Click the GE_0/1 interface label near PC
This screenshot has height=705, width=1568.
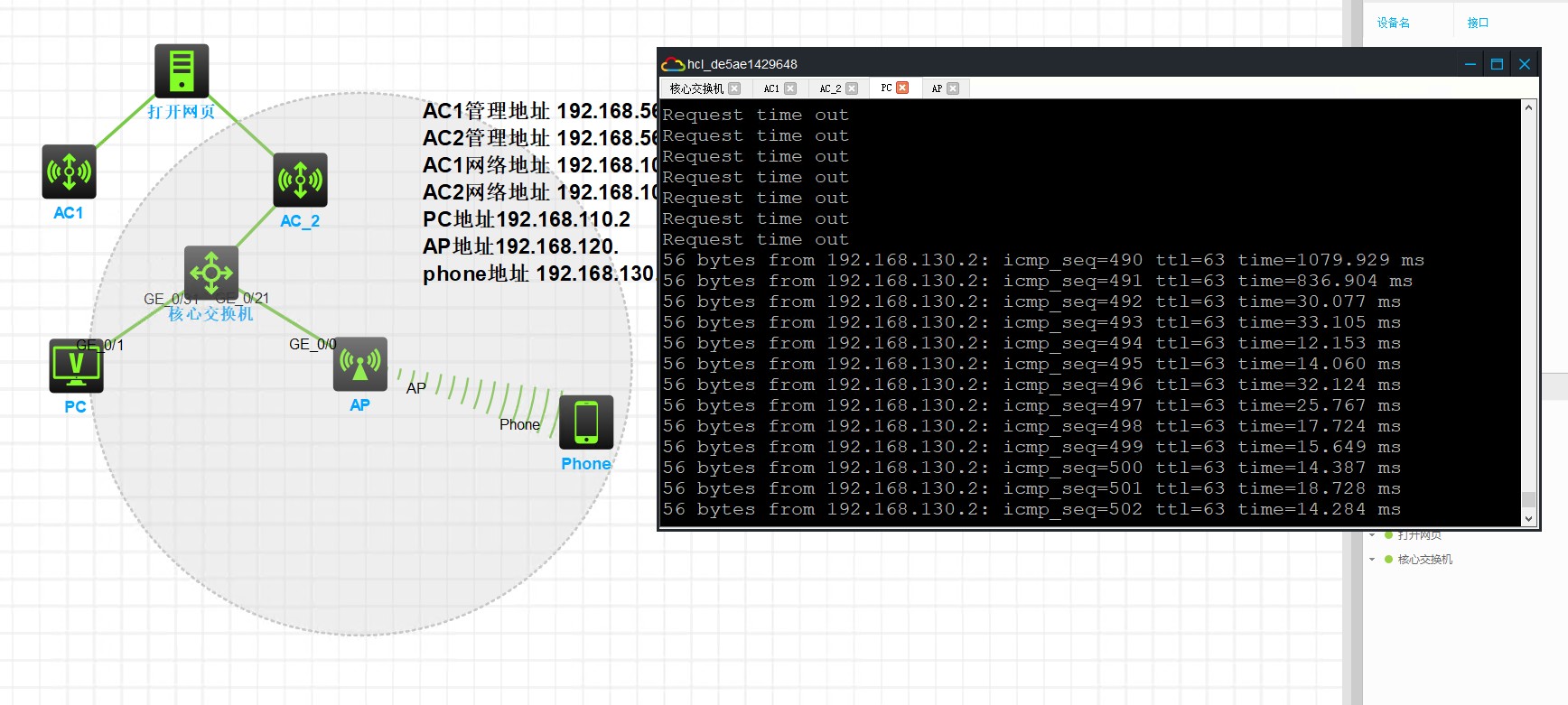coord(100,345)
